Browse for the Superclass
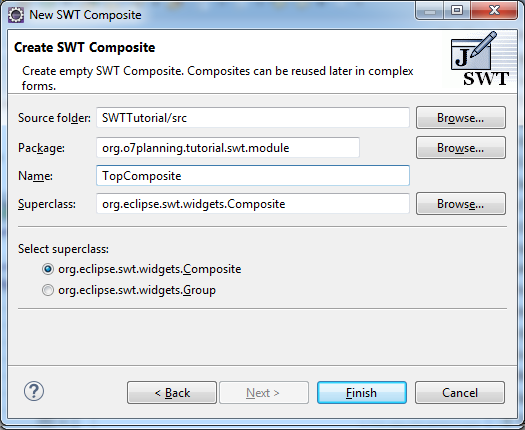 [x=461, y=204]
